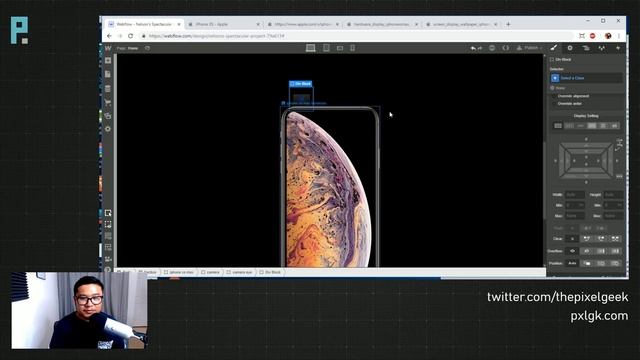Set display to none
640x360 pixels.
click(614, 126)
